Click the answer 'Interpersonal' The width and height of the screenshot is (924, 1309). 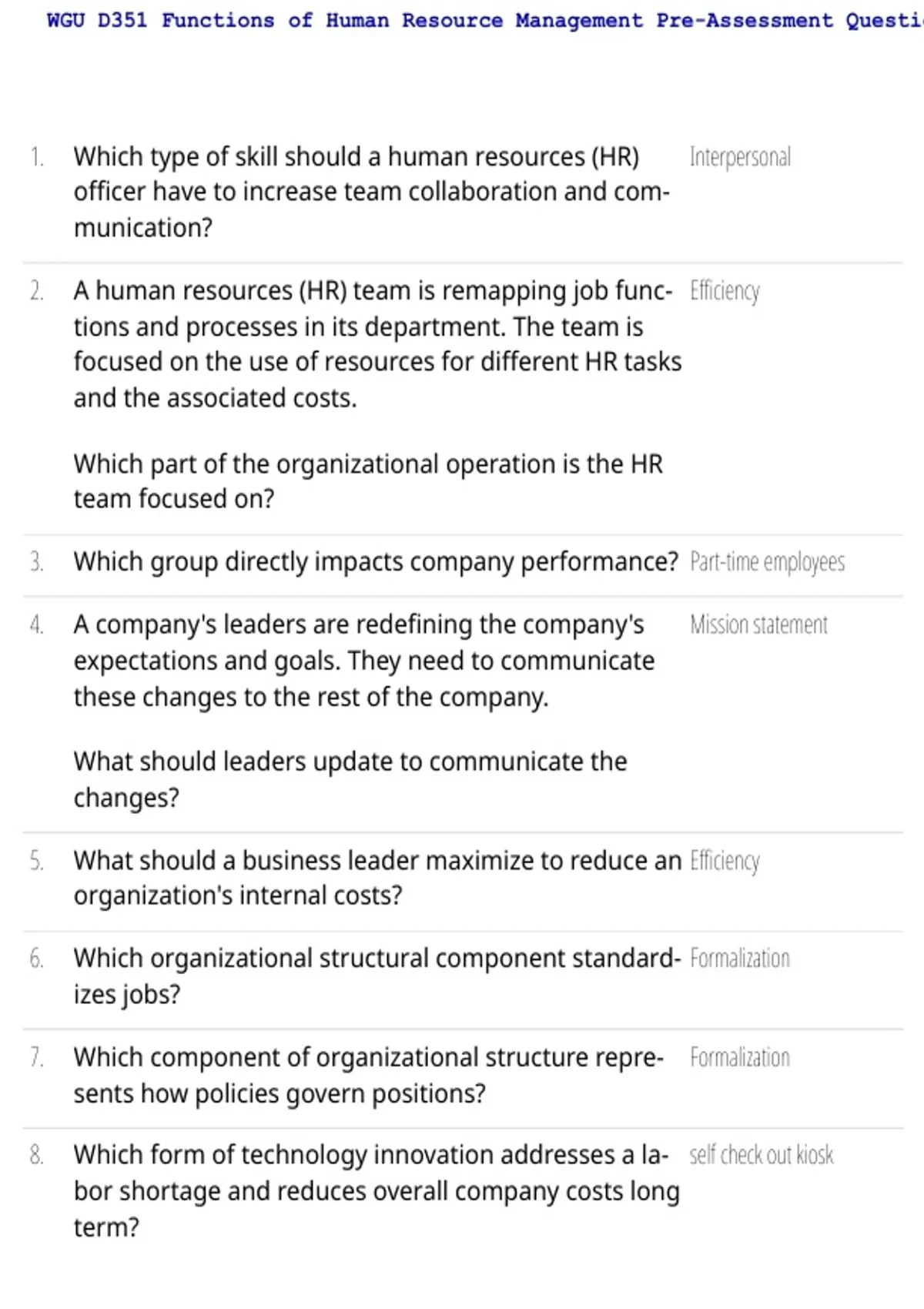point(740,157)
